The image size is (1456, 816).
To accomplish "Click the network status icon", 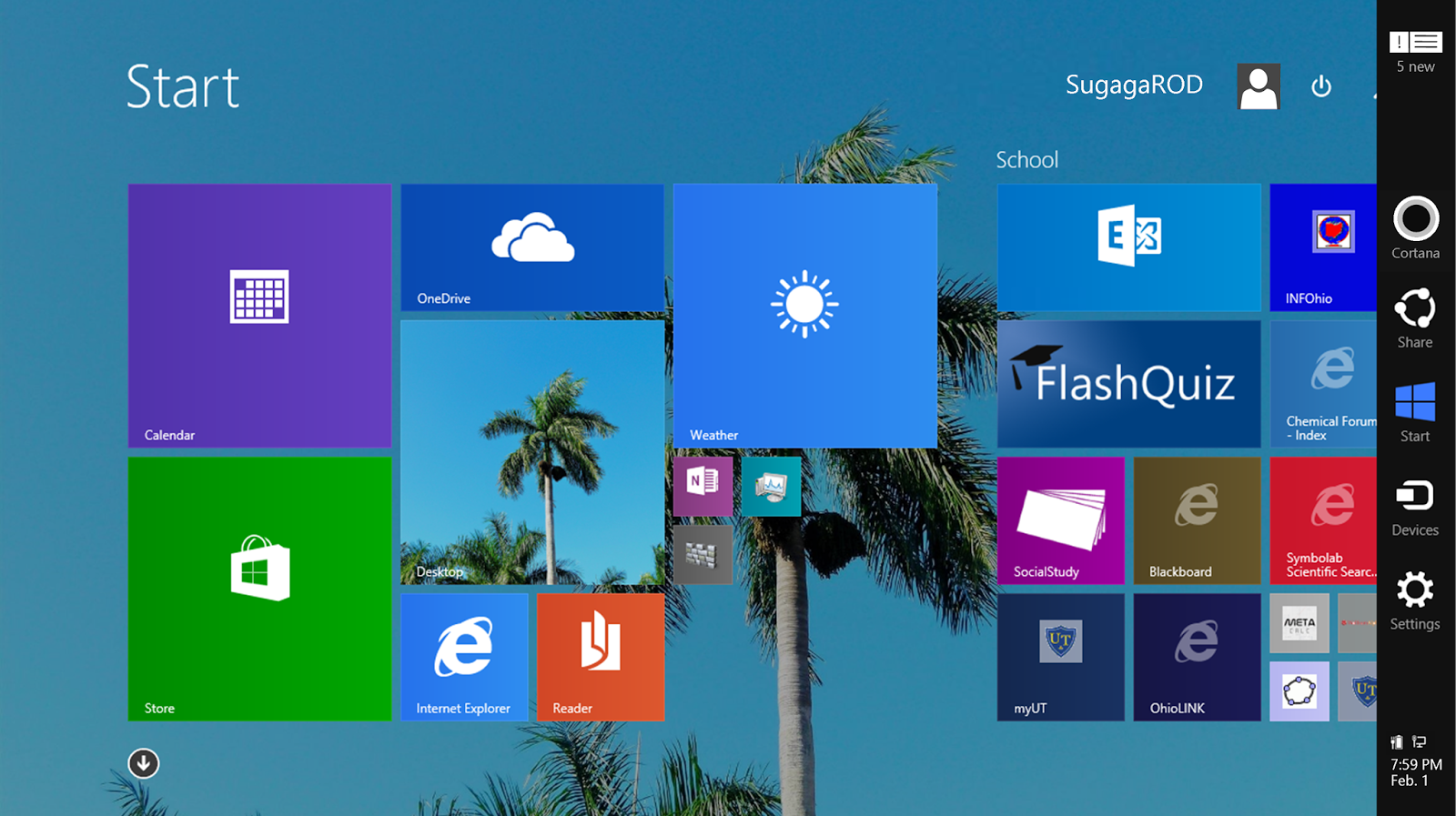I will tap(1419, 742).
